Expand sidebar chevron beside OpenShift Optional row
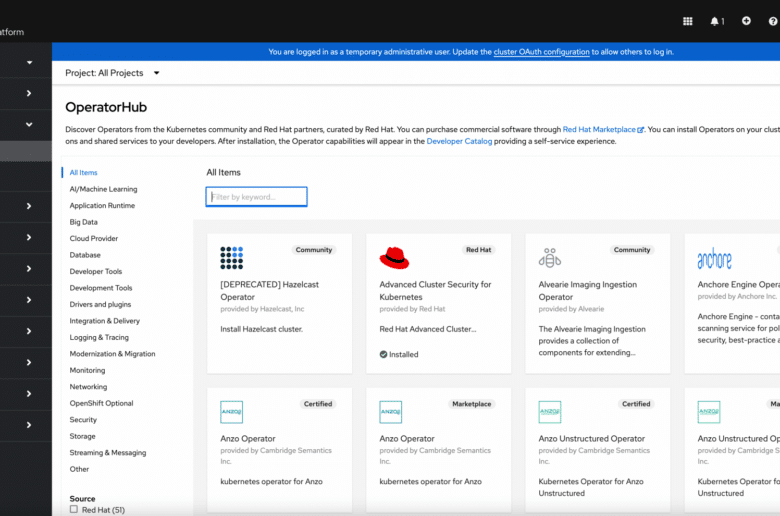 tap(29, 394)
